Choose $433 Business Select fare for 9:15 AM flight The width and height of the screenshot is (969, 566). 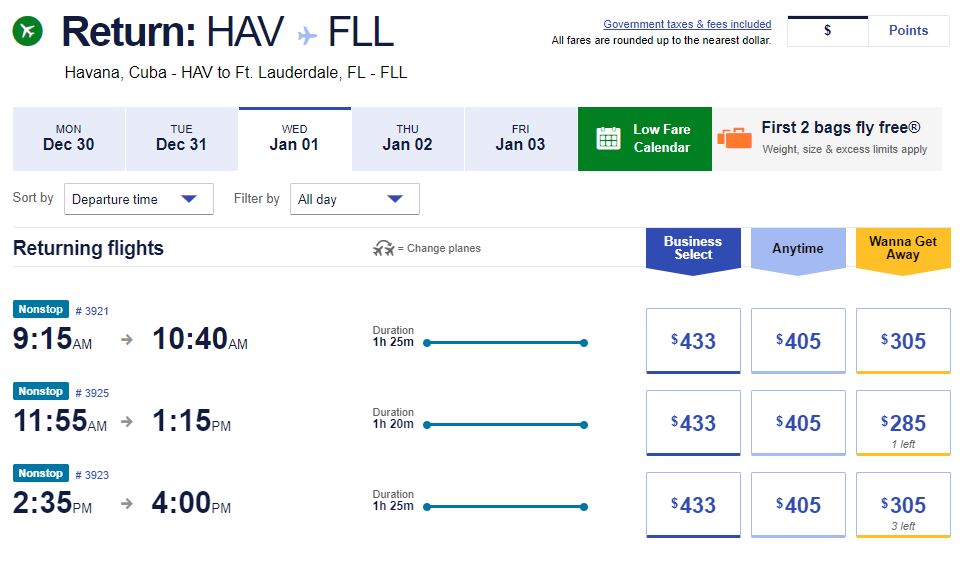click(x=693, y=341)
